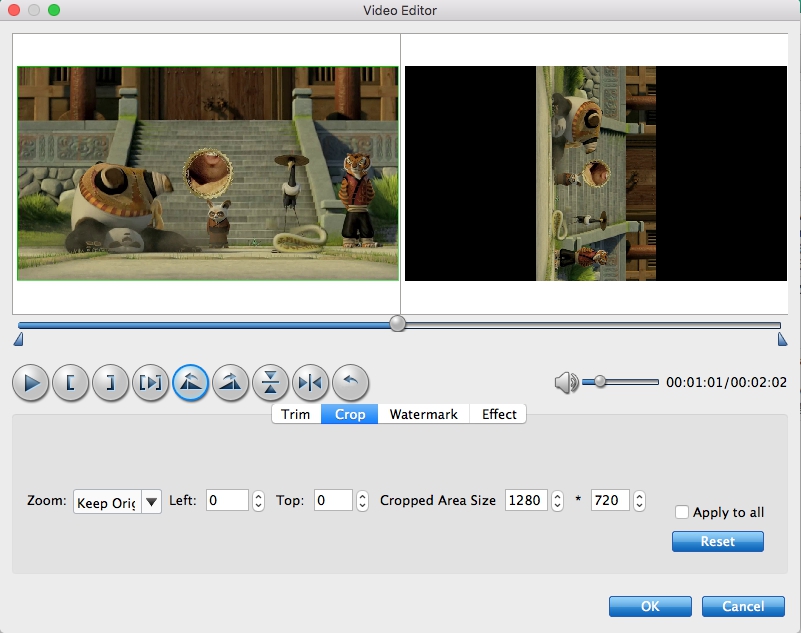
Task: Click the 00:01:01/00:02:02 time display
Action: pos(726,382)
